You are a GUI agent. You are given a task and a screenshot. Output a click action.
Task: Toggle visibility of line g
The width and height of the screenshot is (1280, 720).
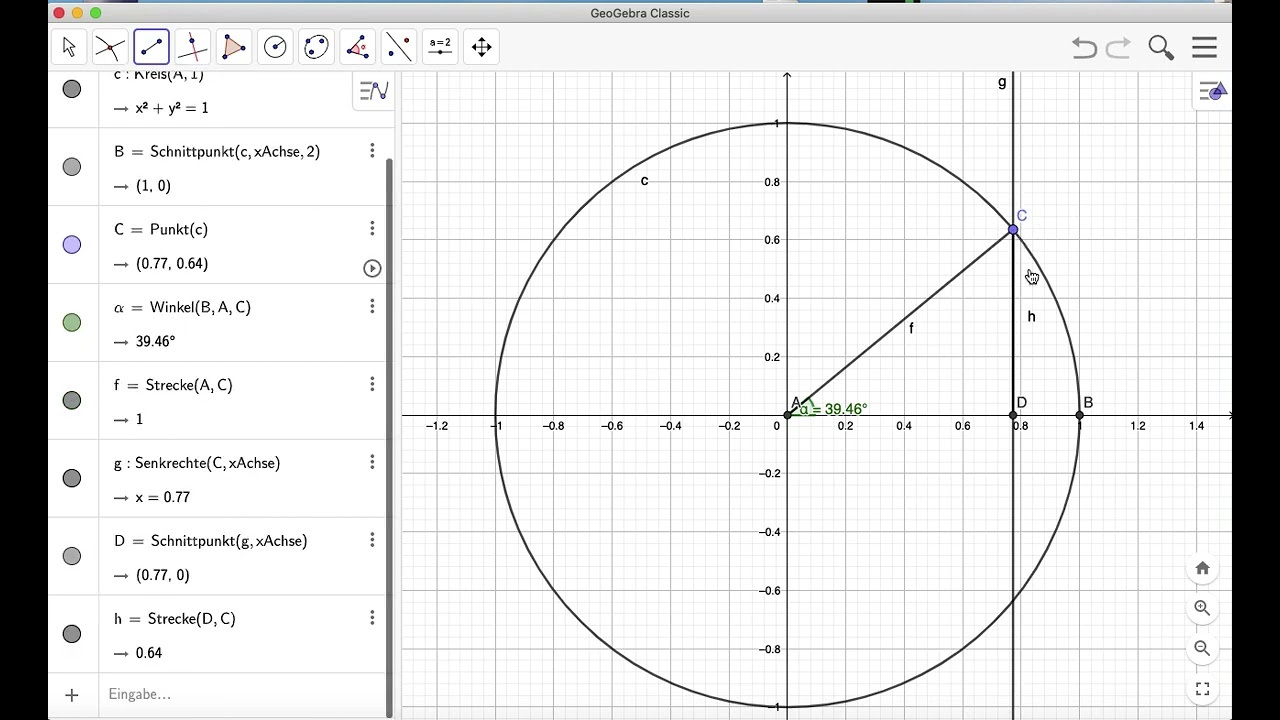coord(72,478)
